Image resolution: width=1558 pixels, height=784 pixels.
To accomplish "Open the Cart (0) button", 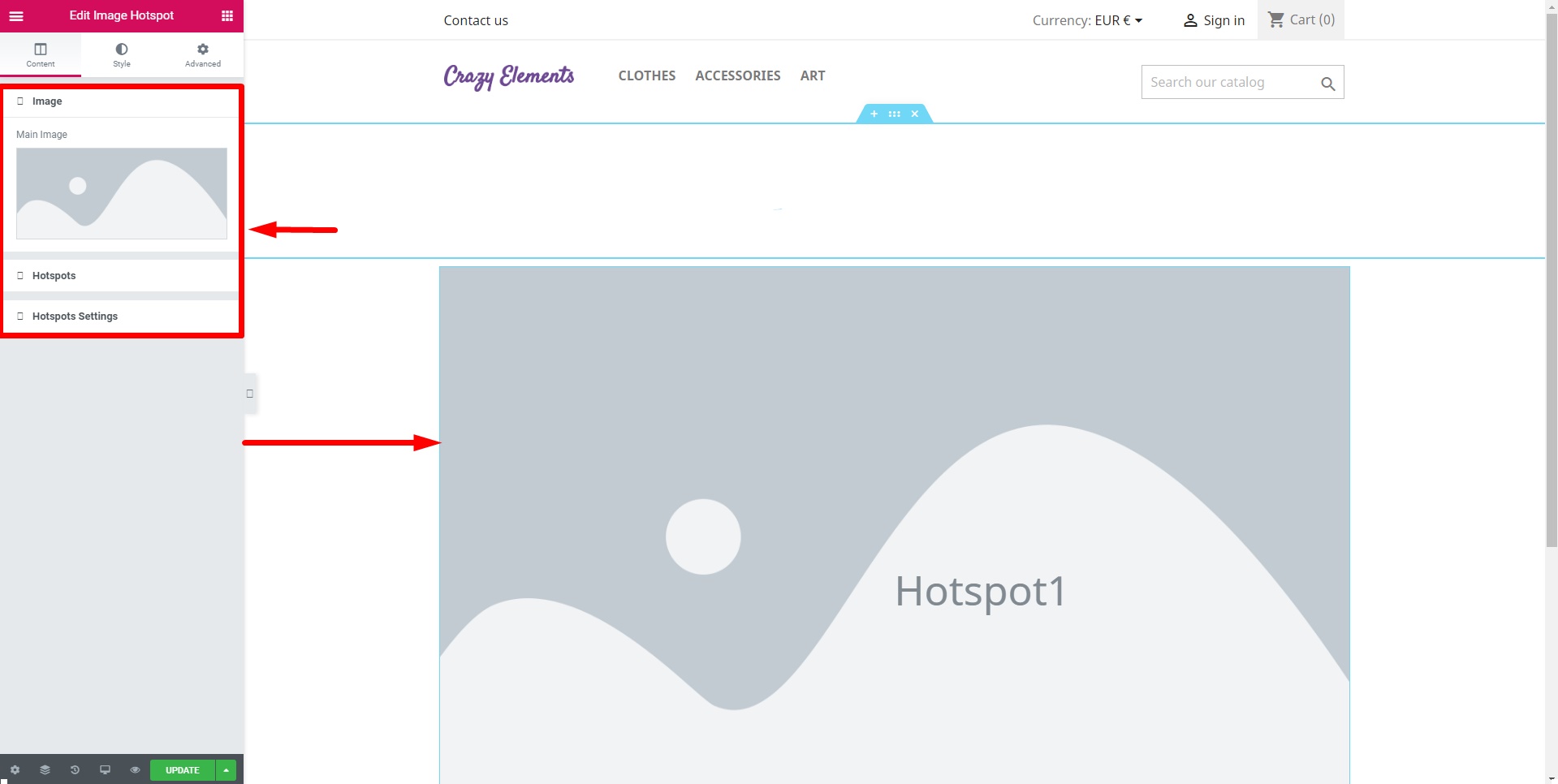I will click(x=1301, y=19).
